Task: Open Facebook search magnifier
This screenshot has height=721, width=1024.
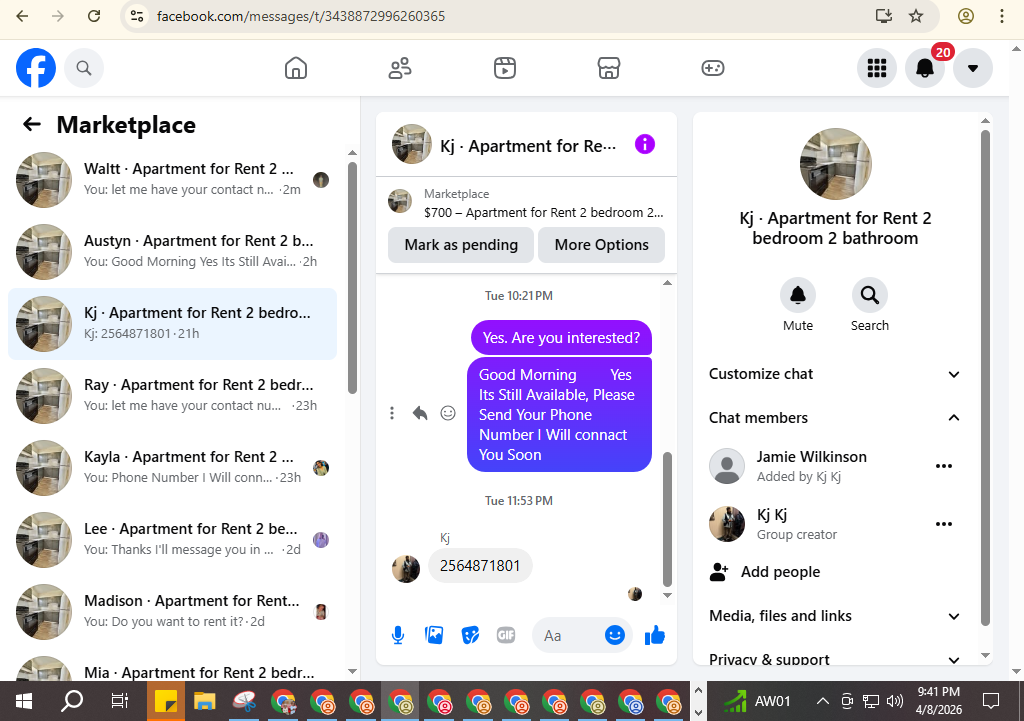Action: (x=84, y=68)
